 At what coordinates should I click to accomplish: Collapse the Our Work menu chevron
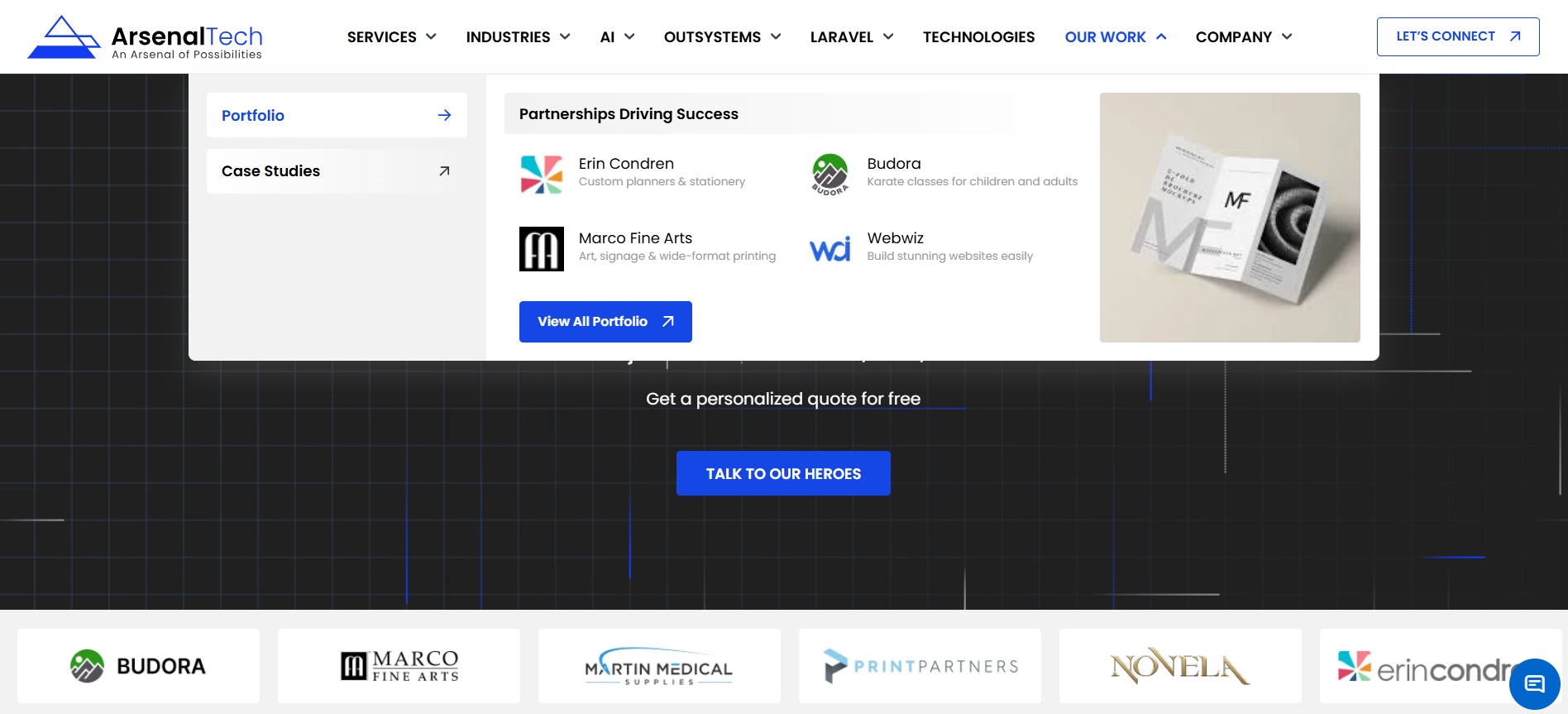click(x=1161, y=36)
